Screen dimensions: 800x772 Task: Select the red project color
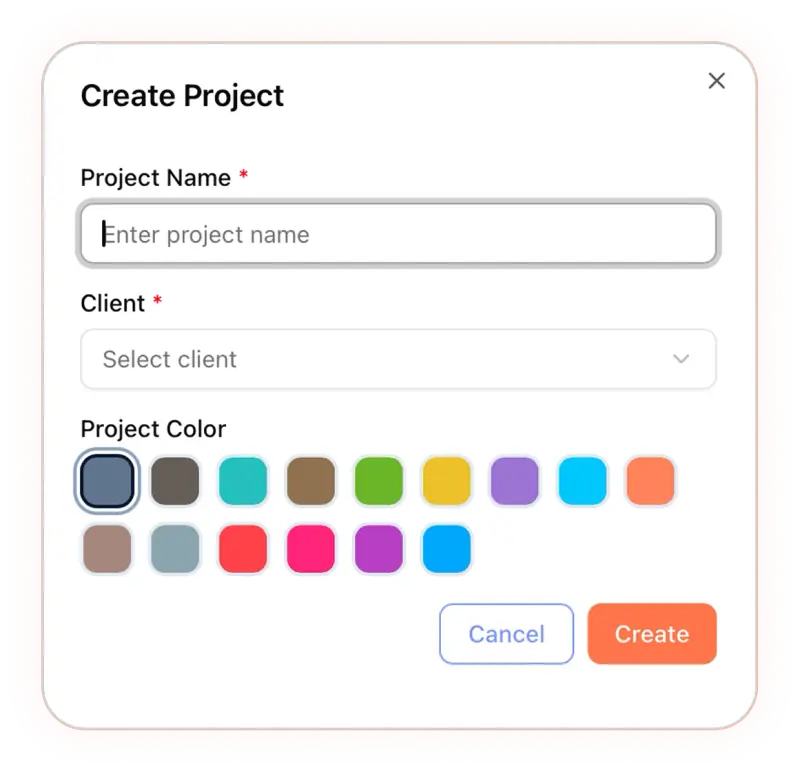243,549
